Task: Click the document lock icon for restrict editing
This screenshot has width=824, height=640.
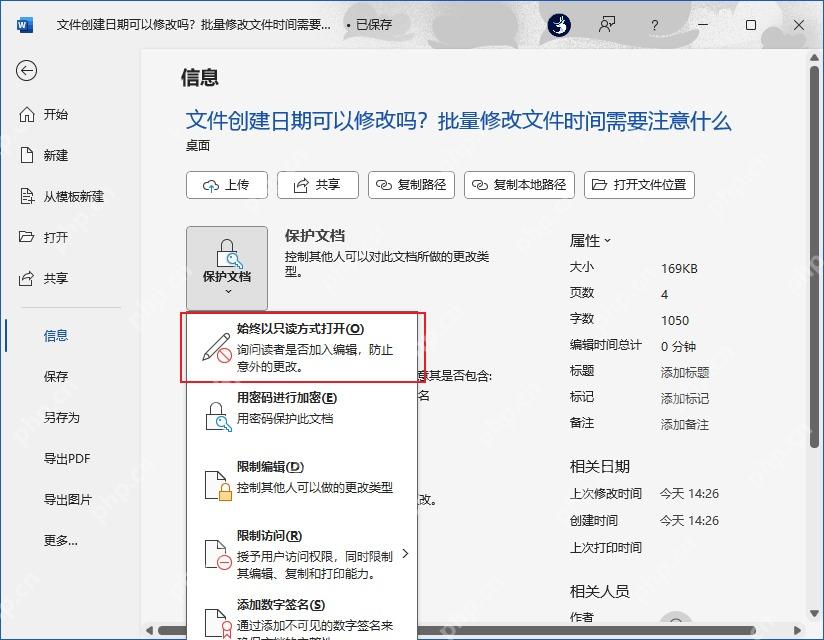Action: (218, 486)
